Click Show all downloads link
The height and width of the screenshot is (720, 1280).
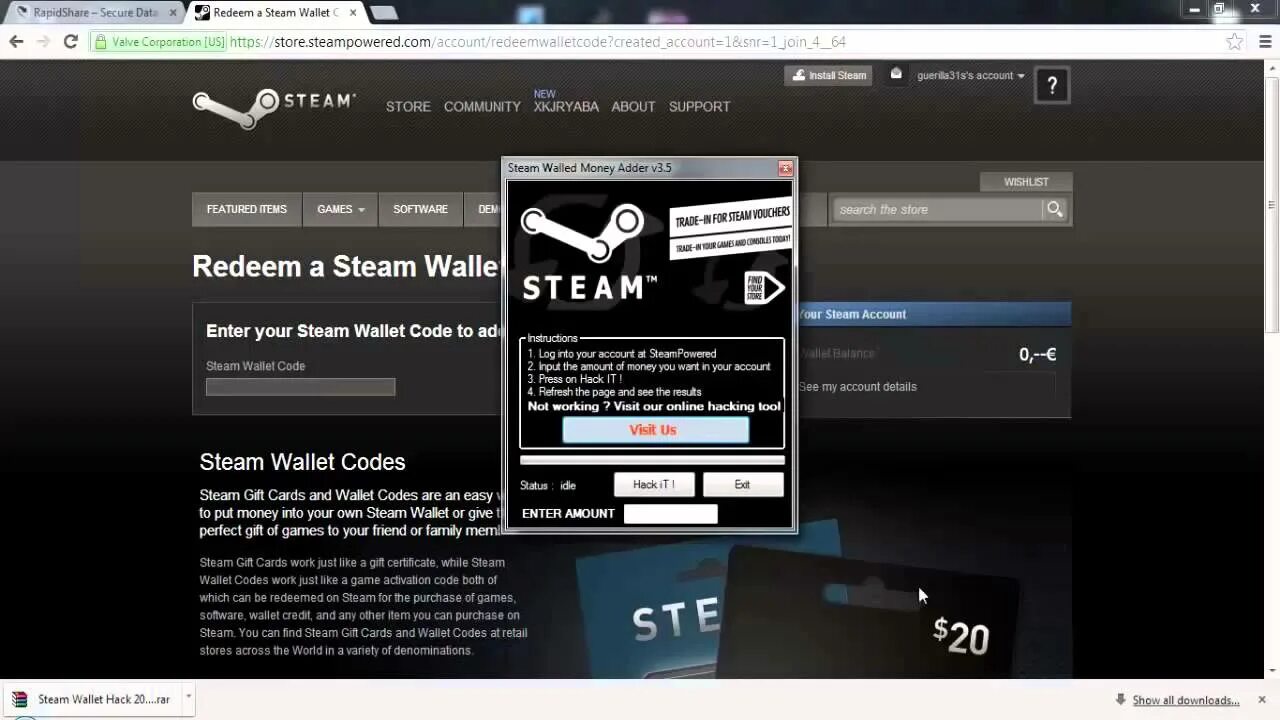pos(1185,700)
